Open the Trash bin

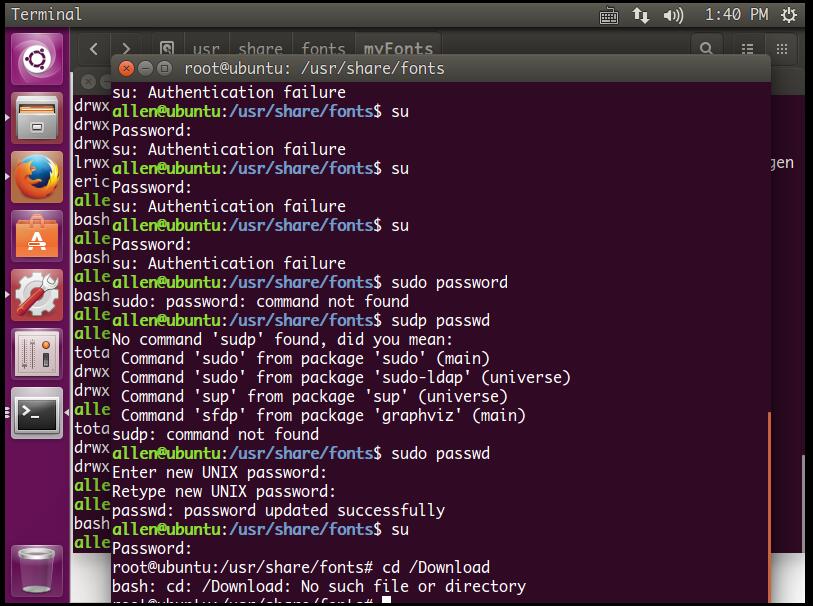(x=37, y=570)
